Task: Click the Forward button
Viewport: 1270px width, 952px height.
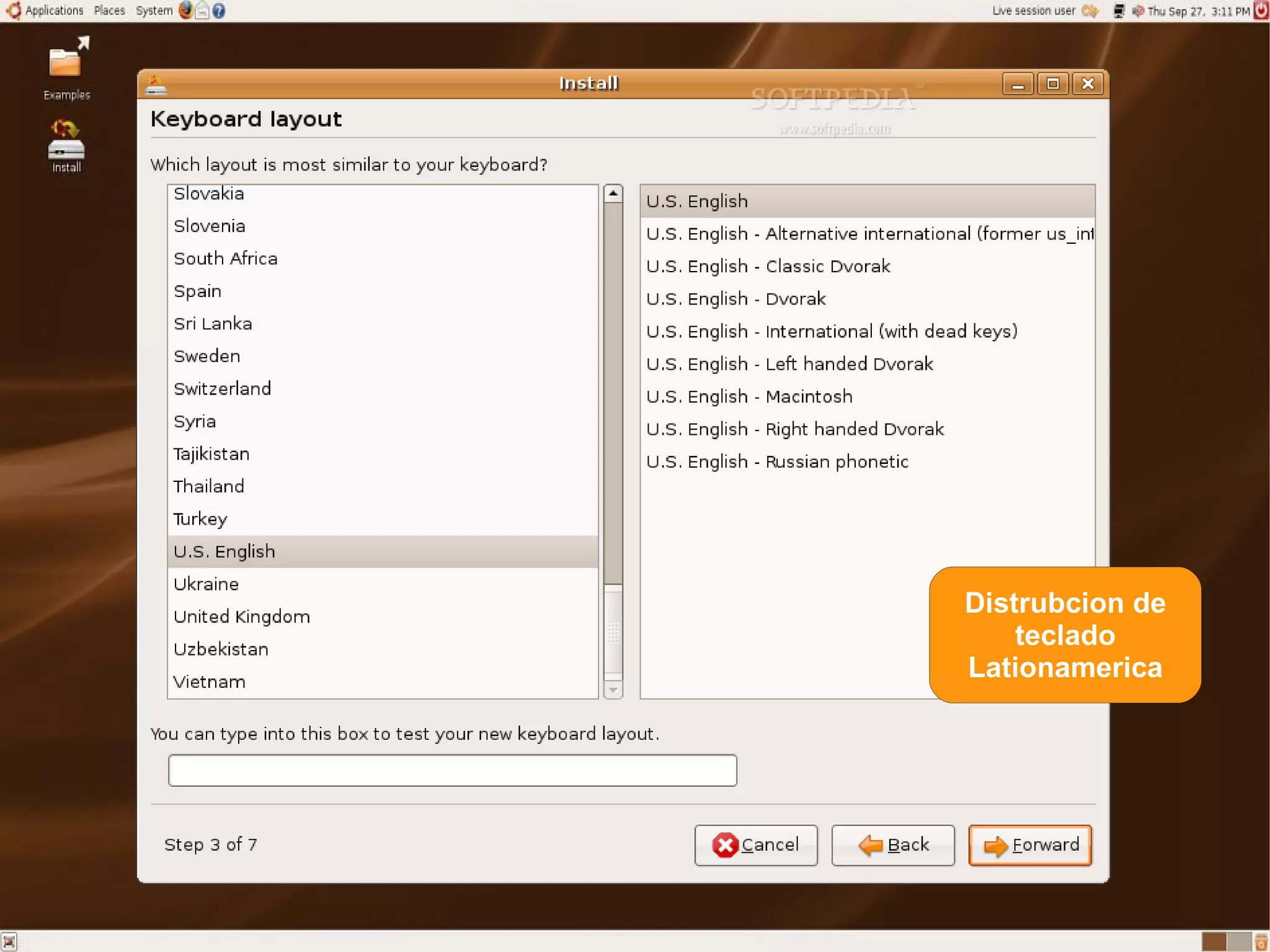Action: (1030, 845)
